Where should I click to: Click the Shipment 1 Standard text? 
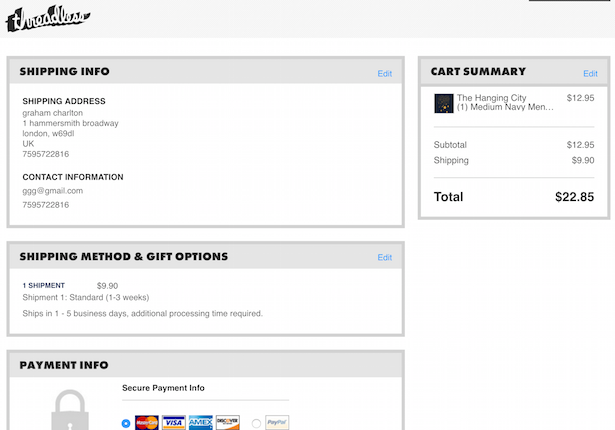(88, 297)
